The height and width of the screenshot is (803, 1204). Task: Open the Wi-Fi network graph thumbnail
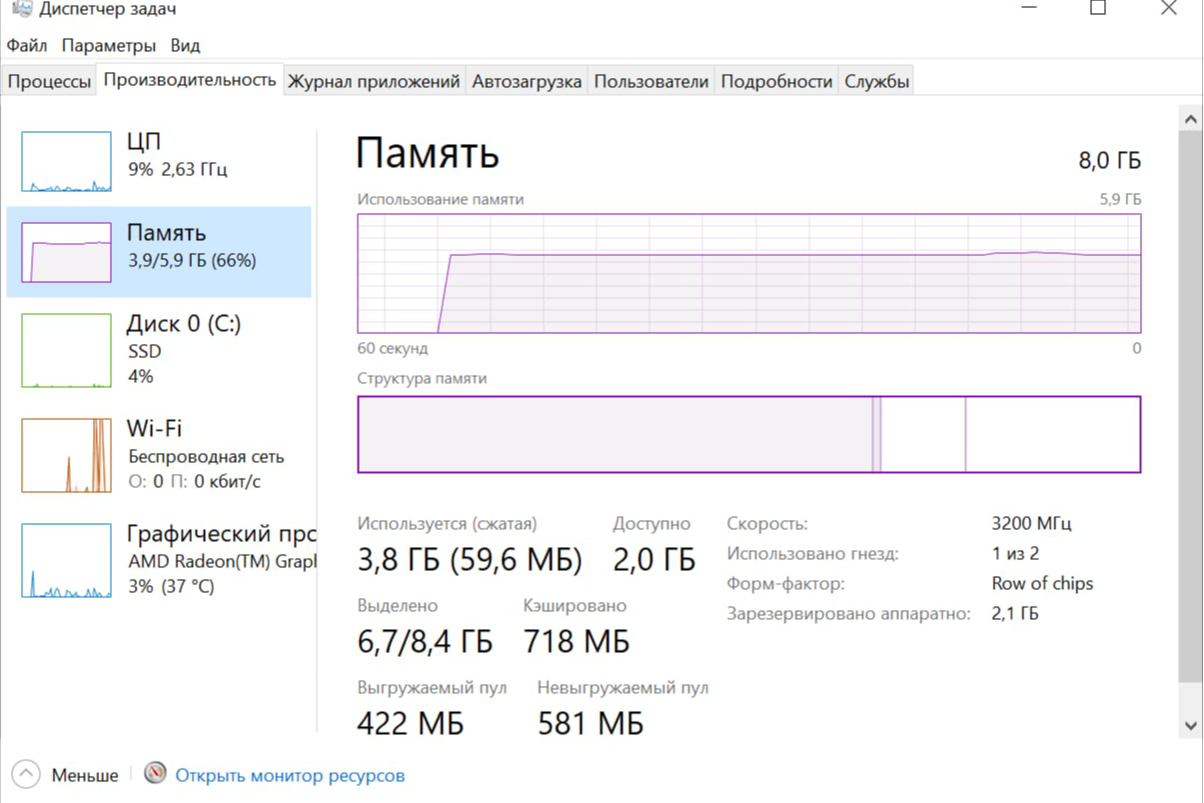pyautogui.click(x=66, y=455)
